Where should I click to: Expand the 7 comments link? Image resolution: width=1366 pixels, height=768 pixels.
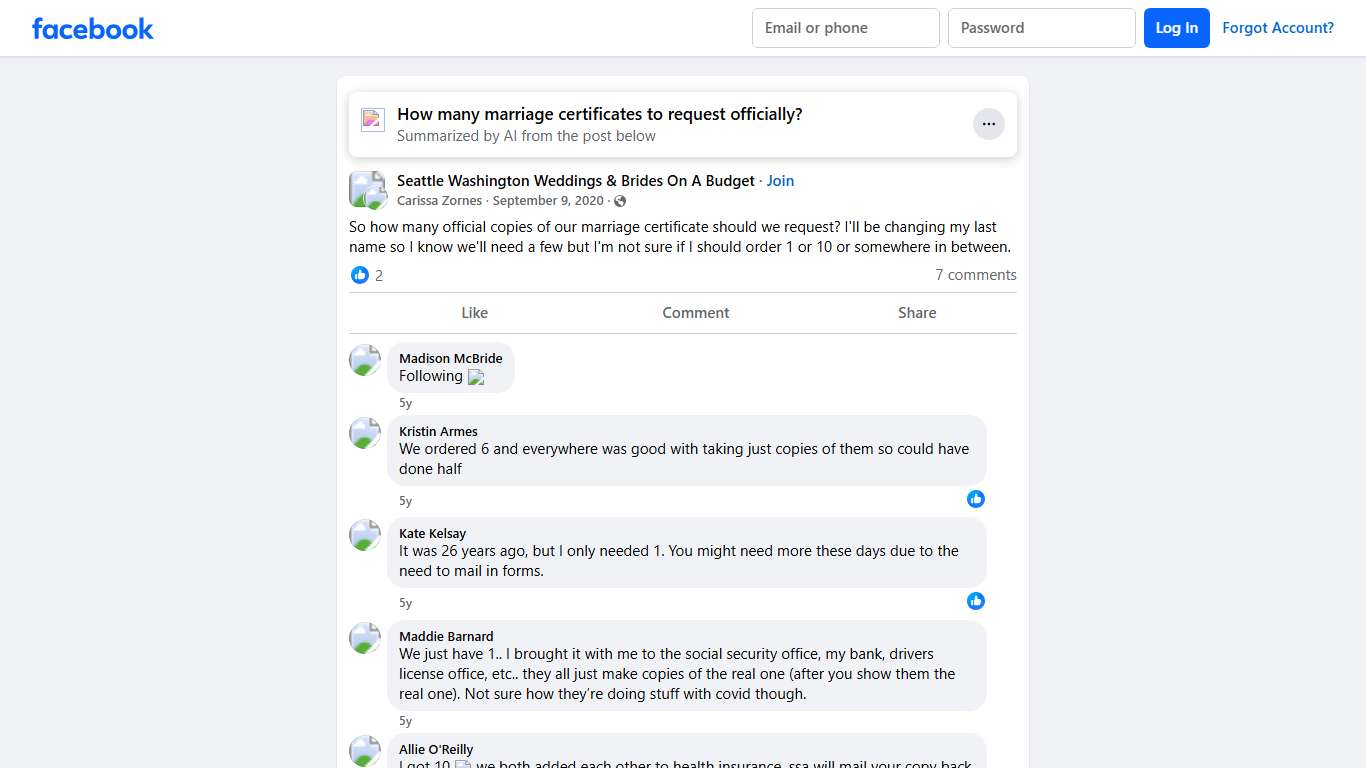pos(975,275)
